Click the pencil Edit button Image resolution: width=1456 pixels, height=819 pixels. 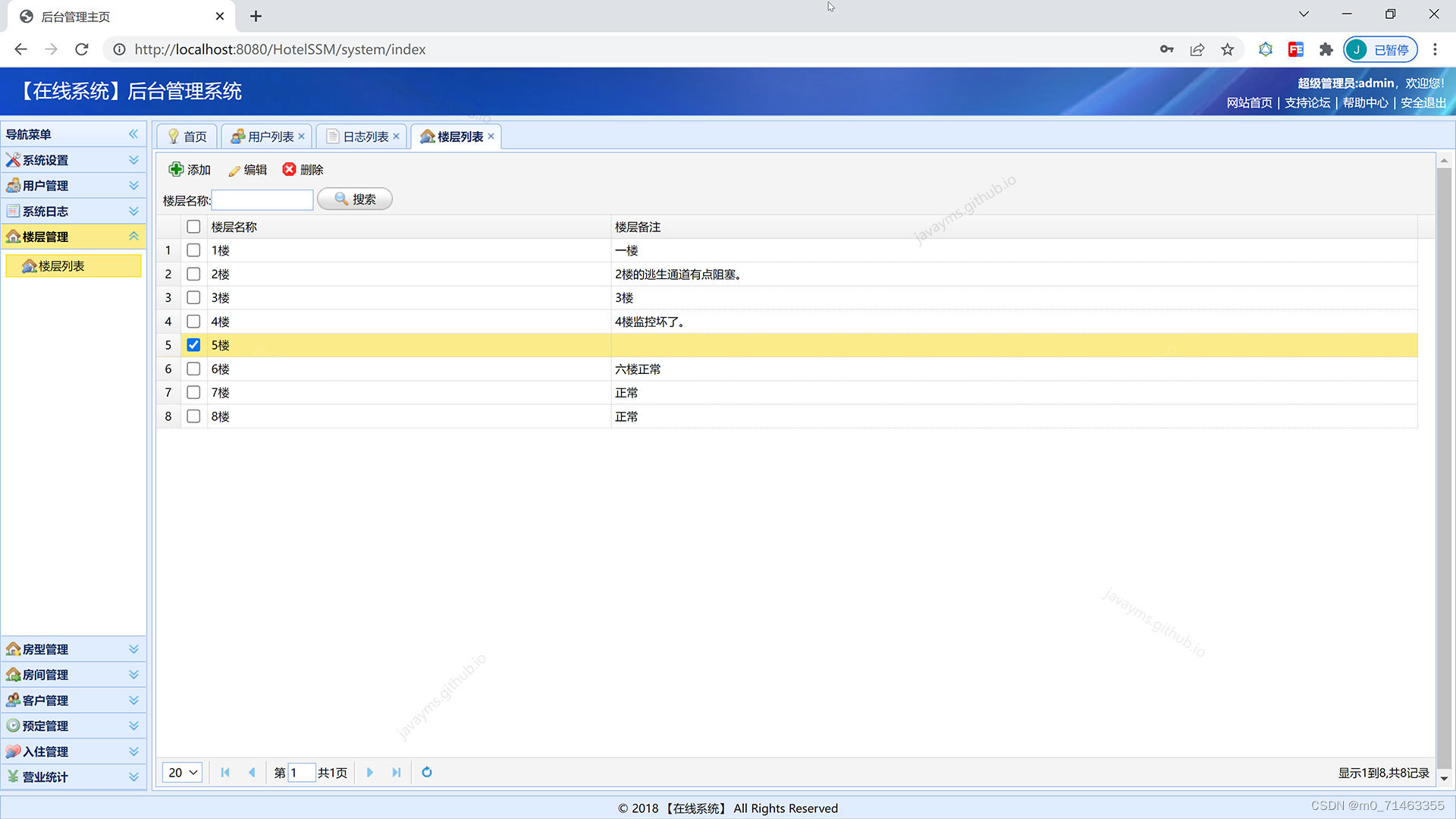point(247,169)
